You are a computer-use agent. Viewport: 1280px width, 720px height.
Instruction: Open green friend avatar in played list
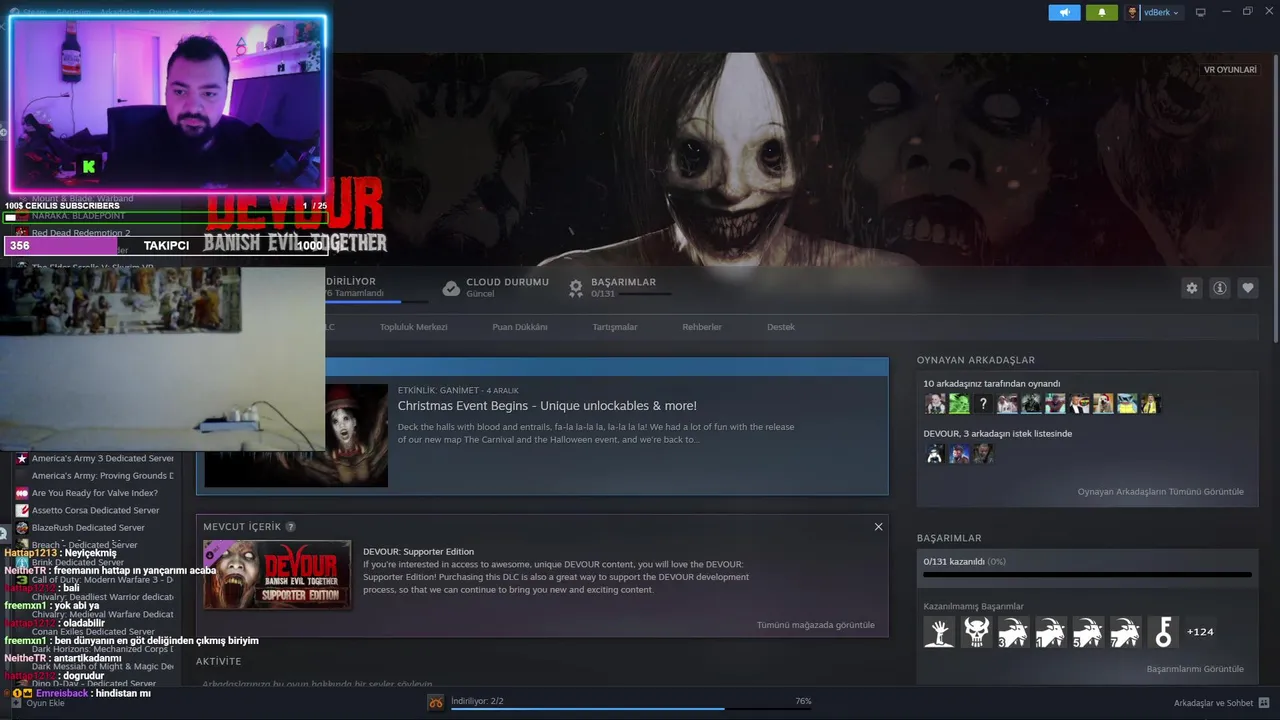[959, 404]
